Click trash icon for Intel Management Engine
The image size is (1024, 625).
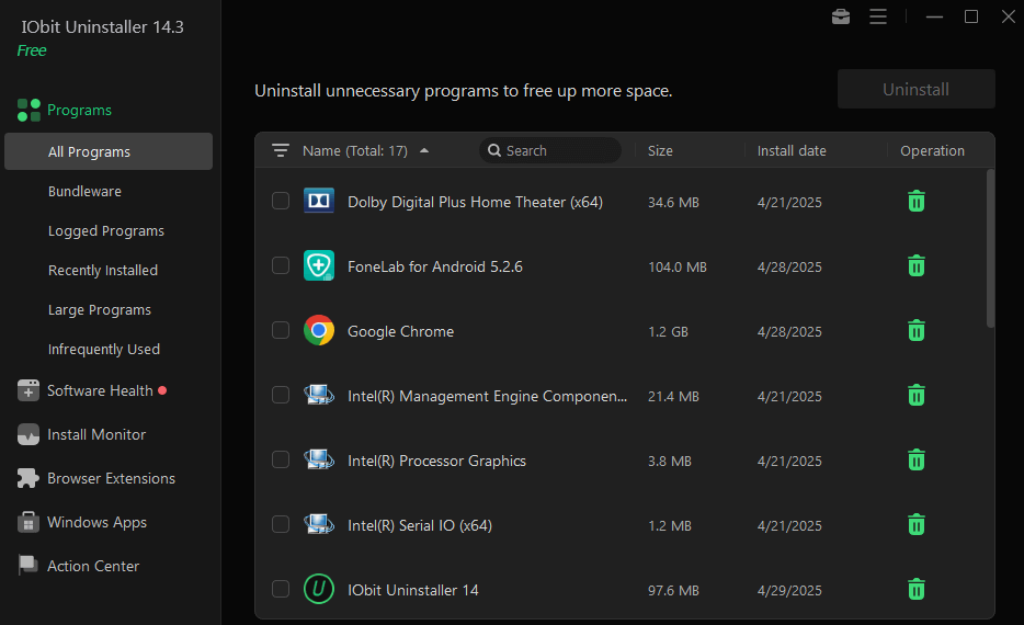(x=916, y=395)
